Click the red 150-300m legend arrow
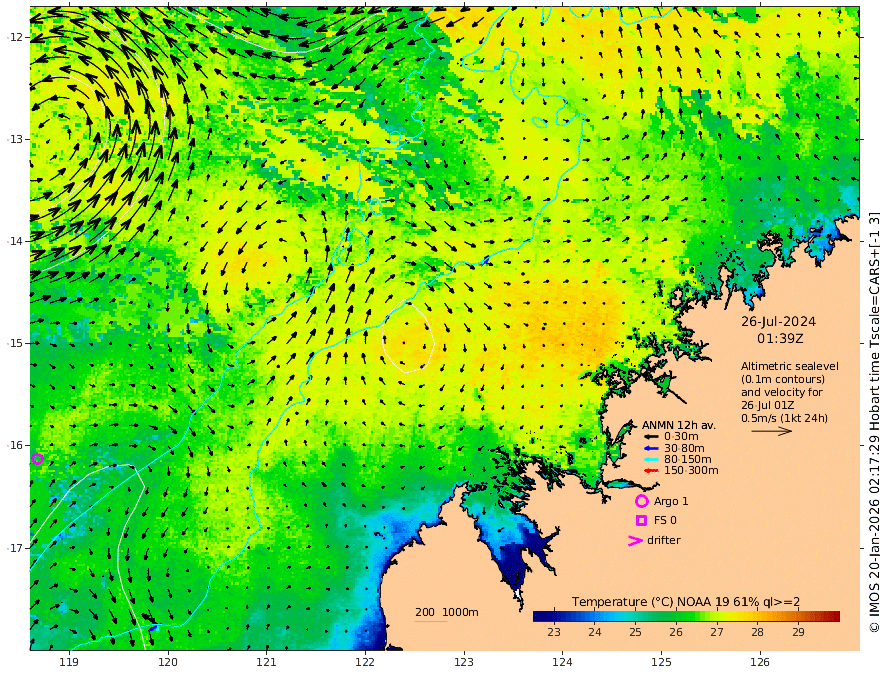Screen dimensions: 880x680 [x=650, y=471]
